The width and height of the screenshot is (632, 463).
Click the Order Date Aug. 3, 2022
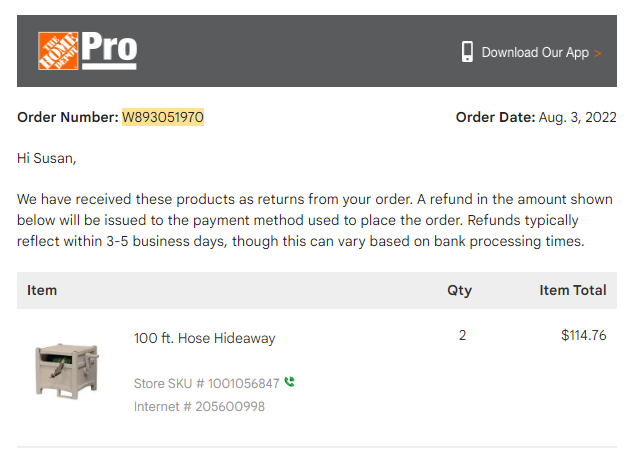[536, 117]
